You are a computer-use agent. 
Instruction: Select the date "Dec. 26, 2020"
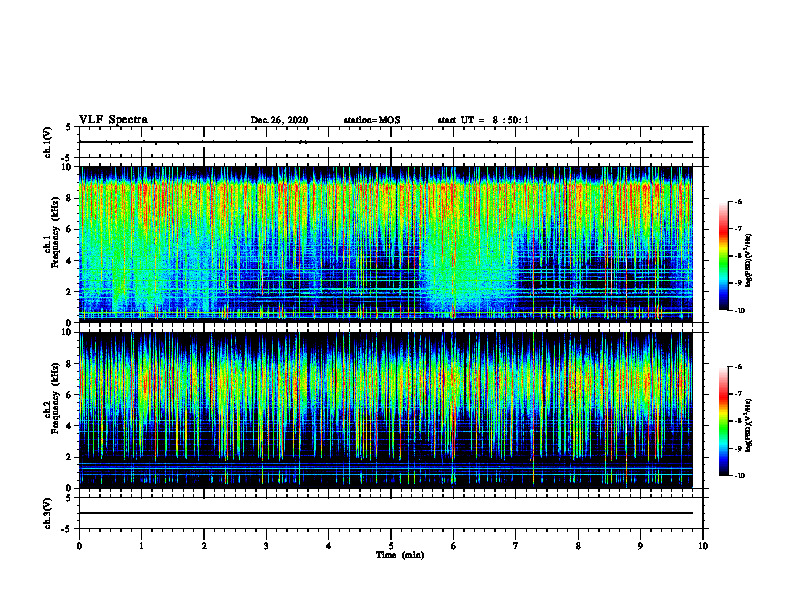(279, 120)
